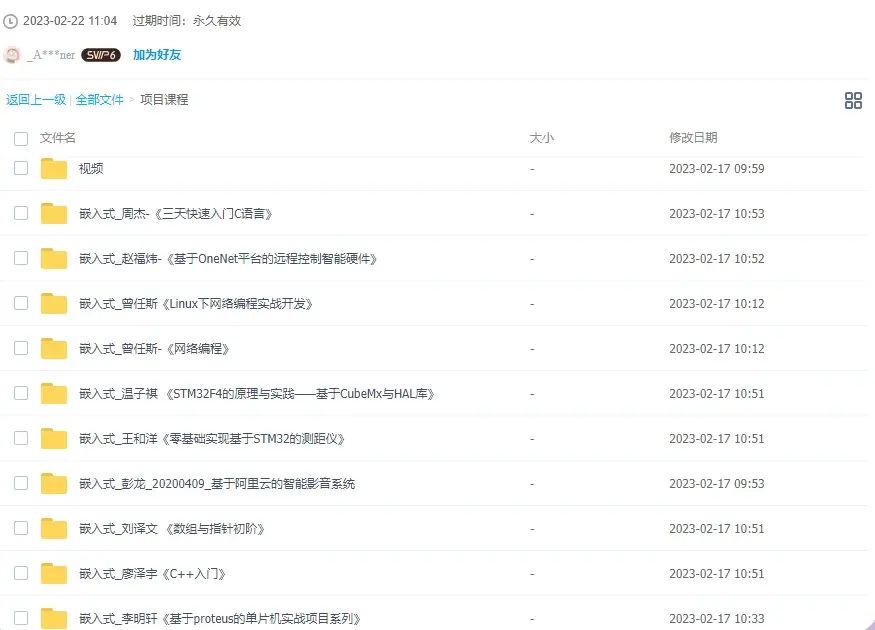875x630 pixels.
Task: Go back via 返回上一级 link
Action: tap(36, 100)
